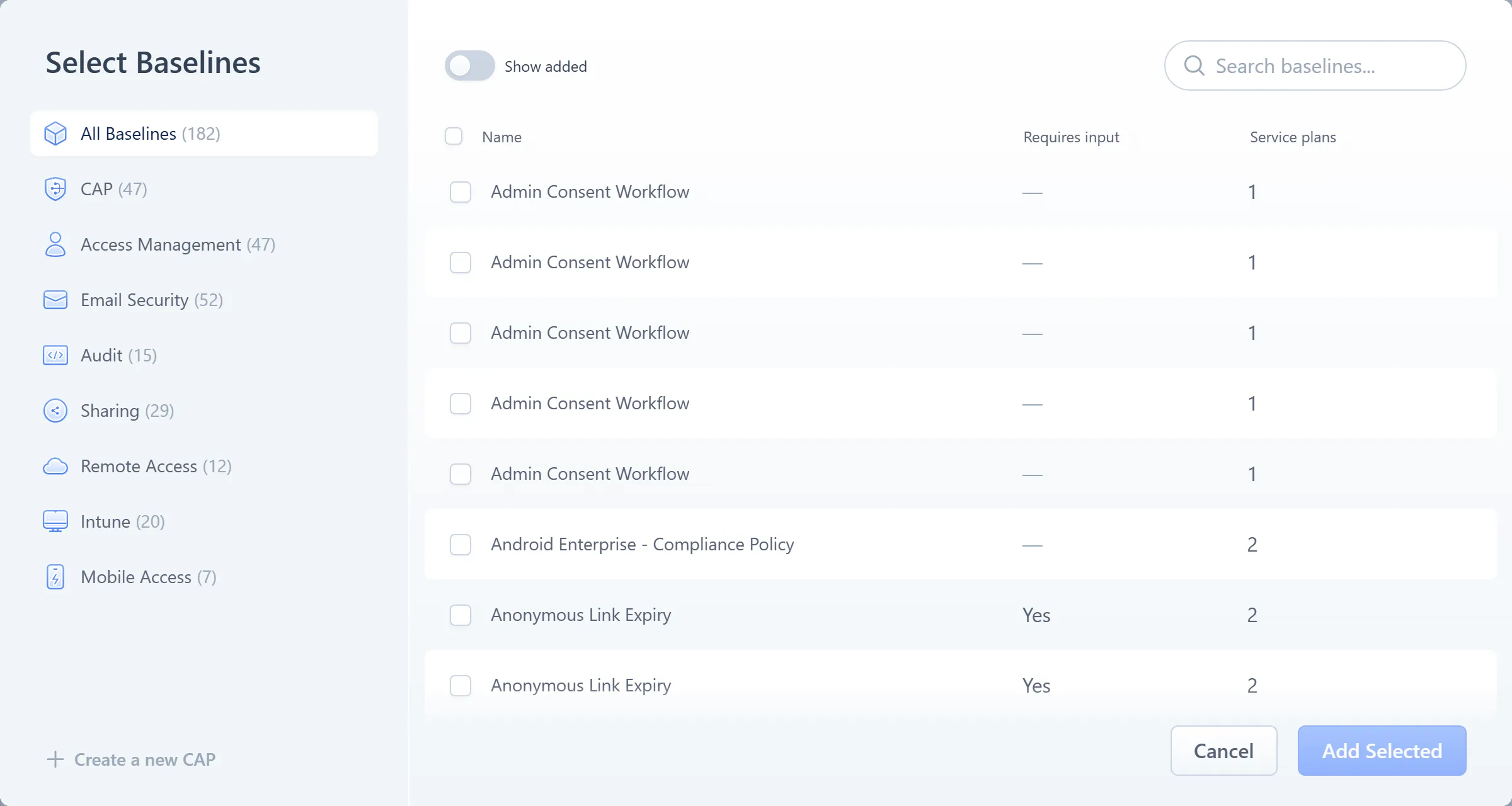Click the Add Selected button
Screen dimensions: 1512x806
1382,751
